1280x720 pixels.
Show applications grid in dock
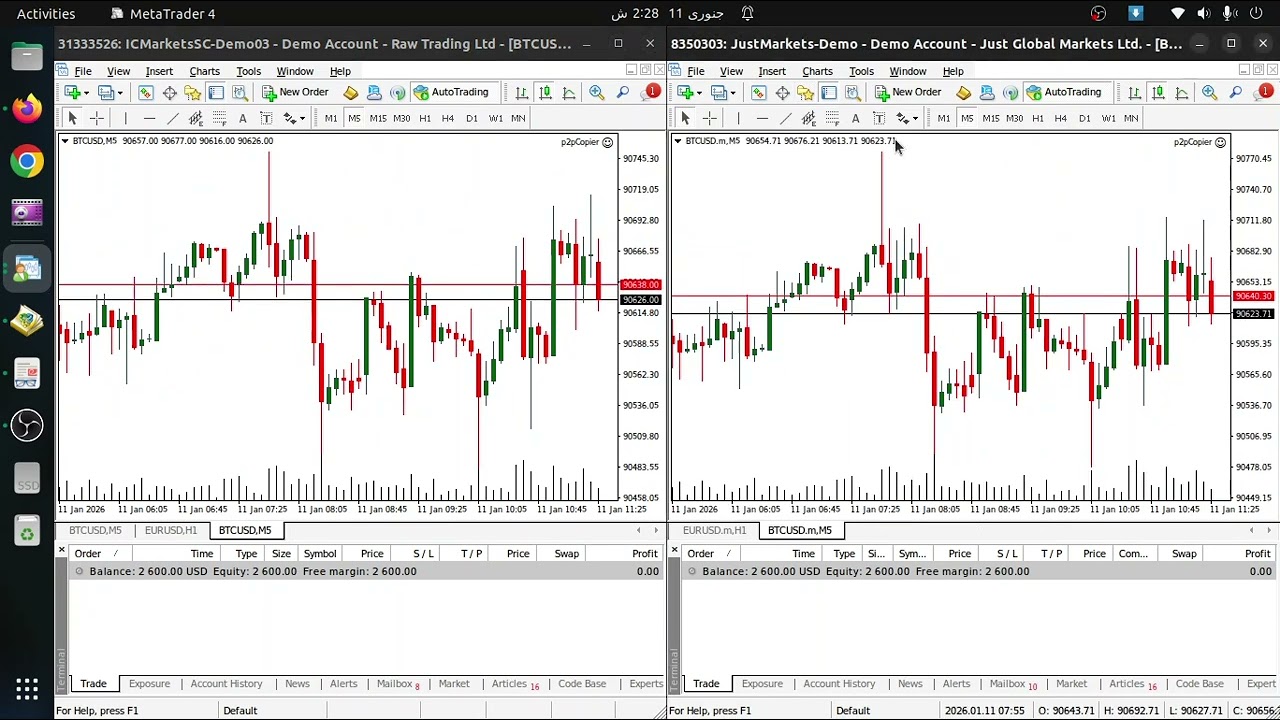click(x=27, y=689)
